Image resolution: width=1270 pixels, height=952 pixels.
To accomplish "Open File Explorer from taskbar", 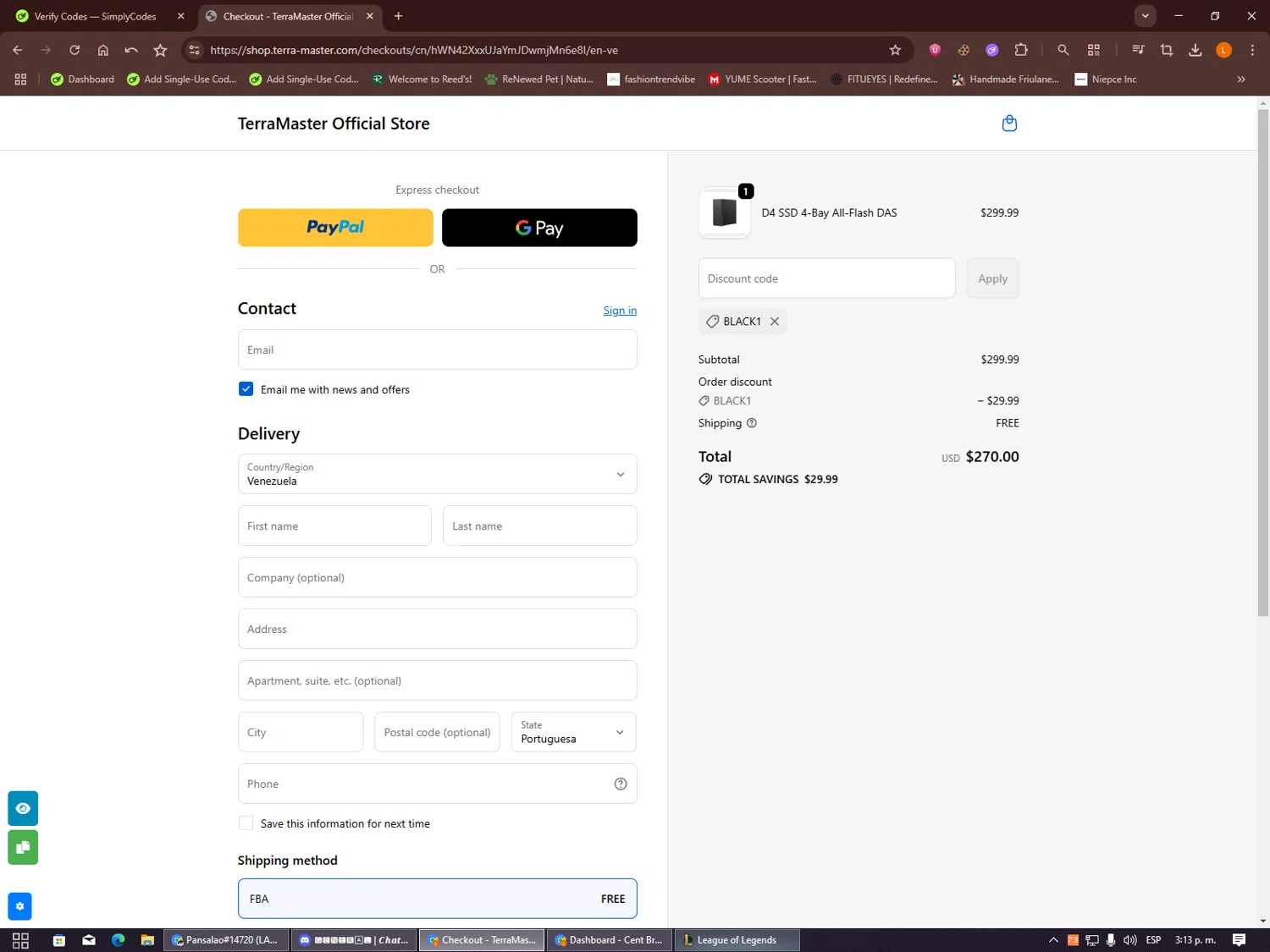I will tap(146, 940).
